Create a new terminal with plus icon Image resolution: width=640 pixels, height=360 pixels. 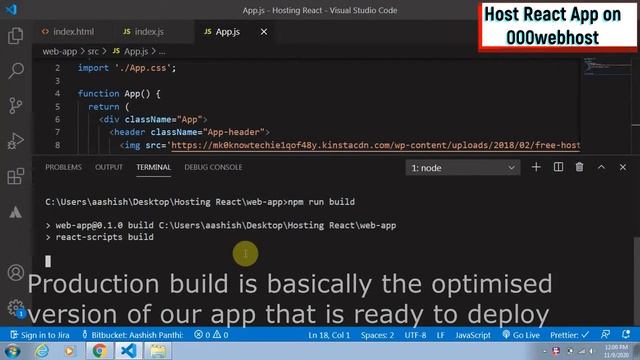(536, 167)
